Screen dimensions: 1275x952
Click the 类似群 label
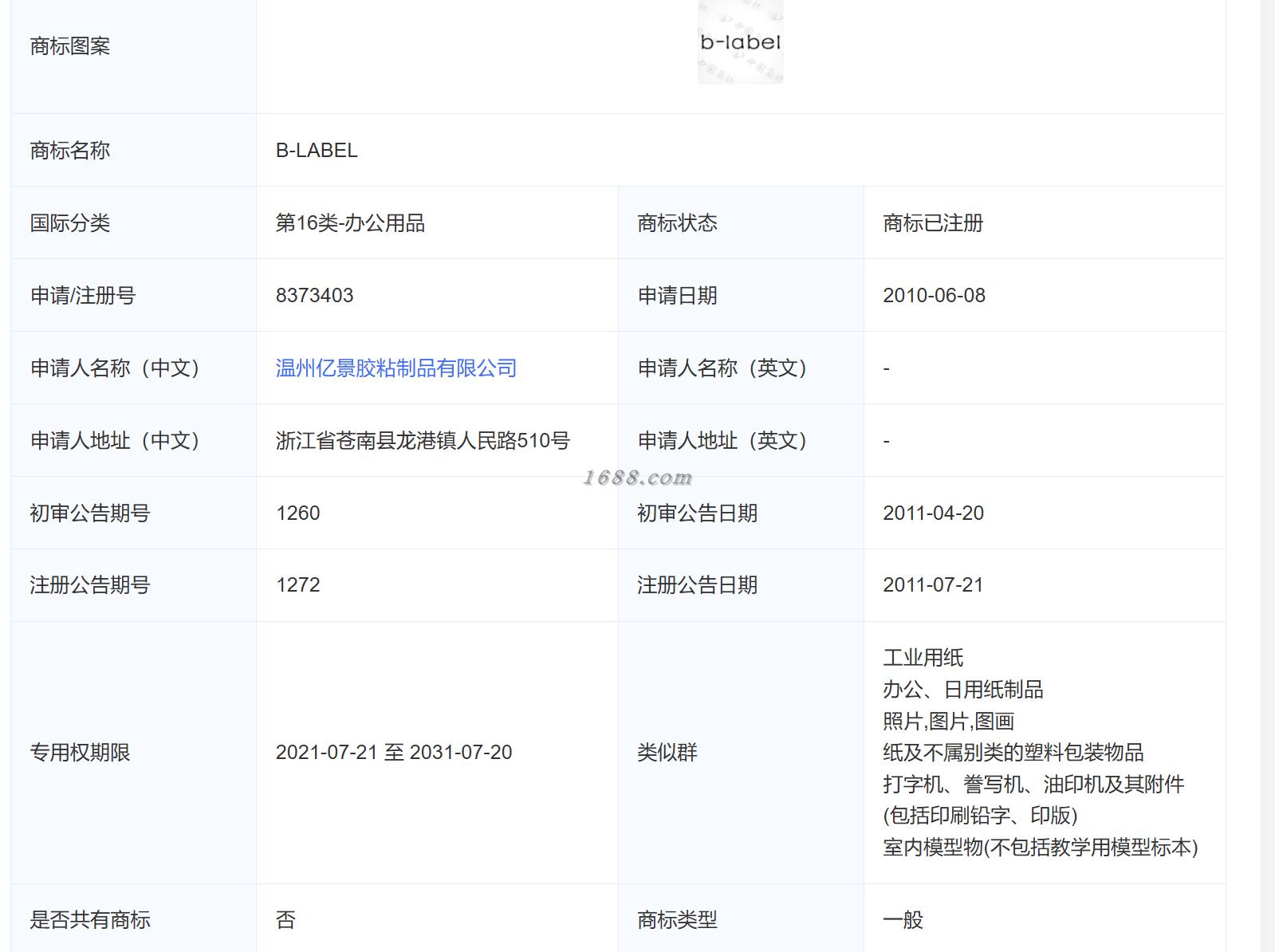pos(667,753)
